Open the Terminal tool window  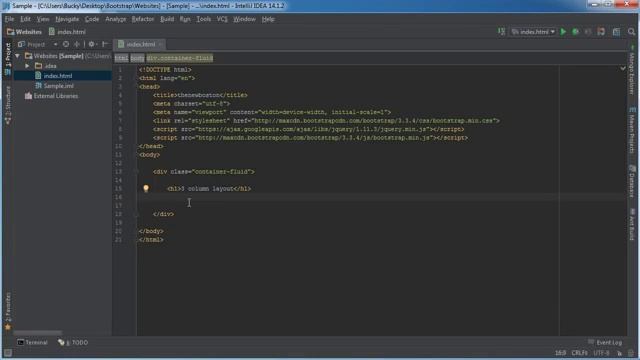pos(32,342)
